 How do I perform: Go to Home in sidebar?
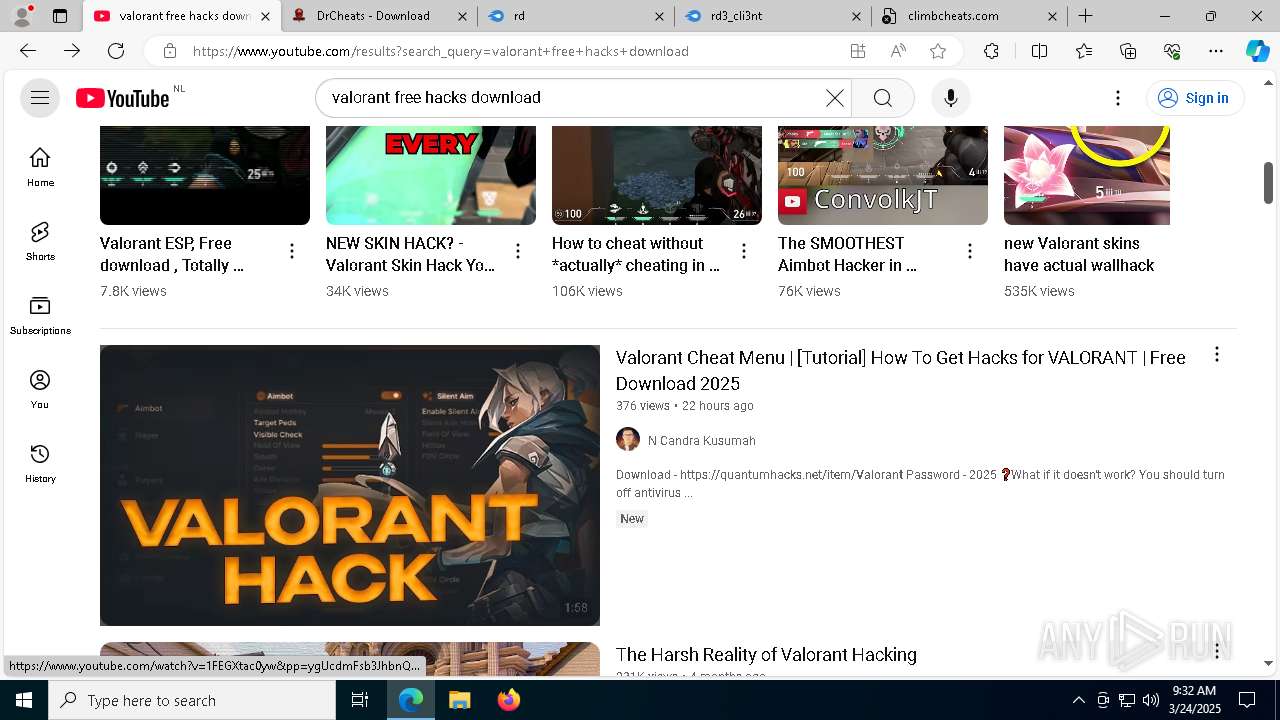tap(40, 167)
